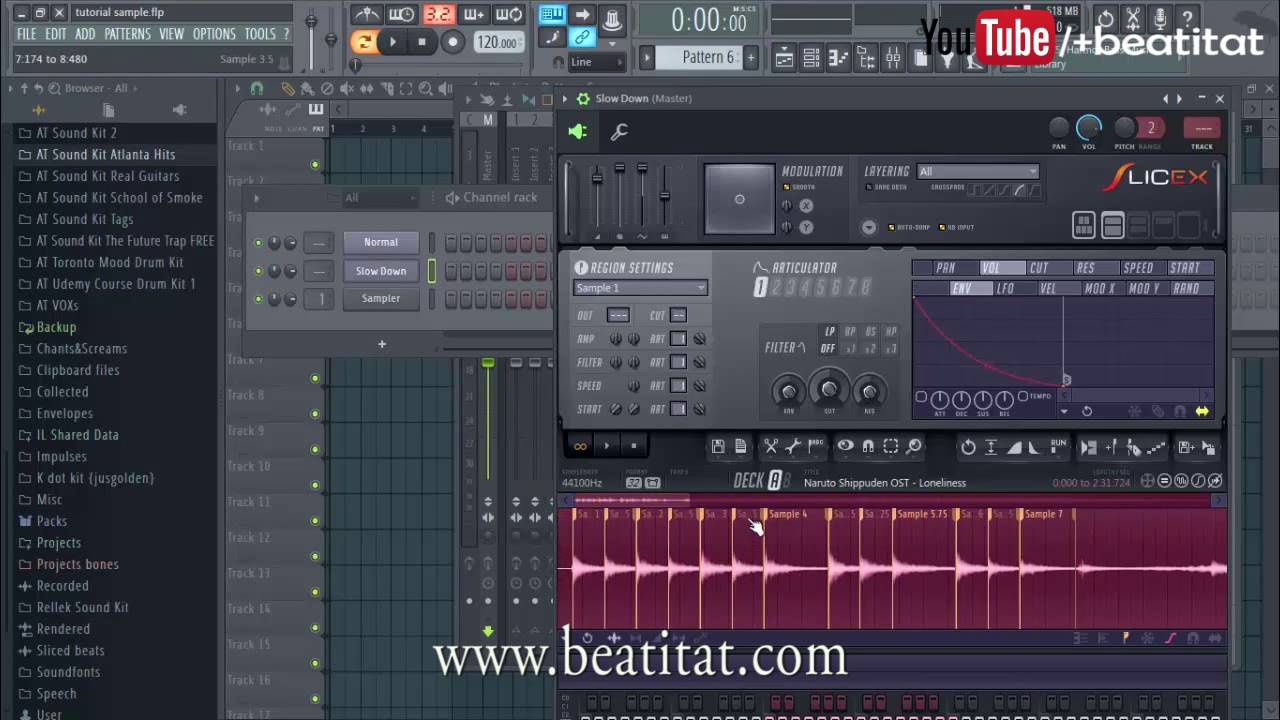Toggle the mute LED on Sampler channel
The image size is (1280, 720).
point(258,299)
